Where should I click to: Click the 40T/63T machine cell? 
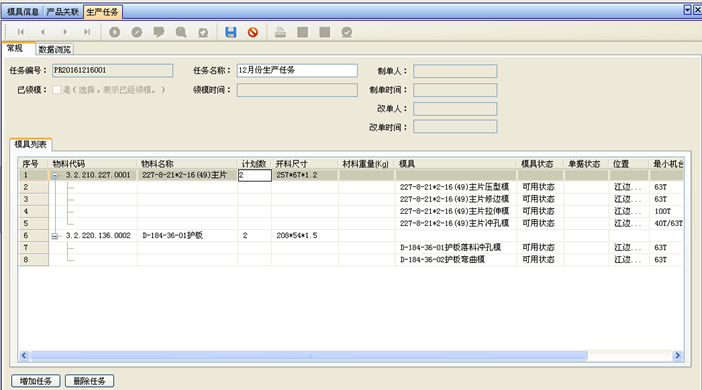tap(666, 223)
